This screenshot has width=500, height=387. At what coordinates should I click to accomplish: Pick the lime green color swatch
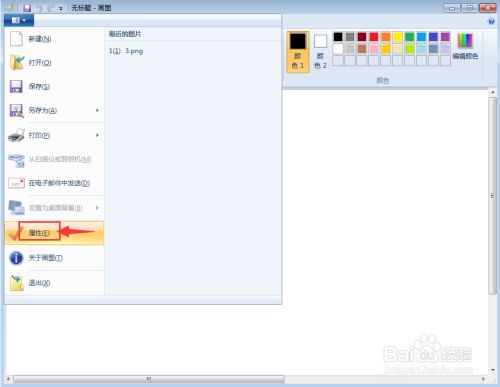410,49
